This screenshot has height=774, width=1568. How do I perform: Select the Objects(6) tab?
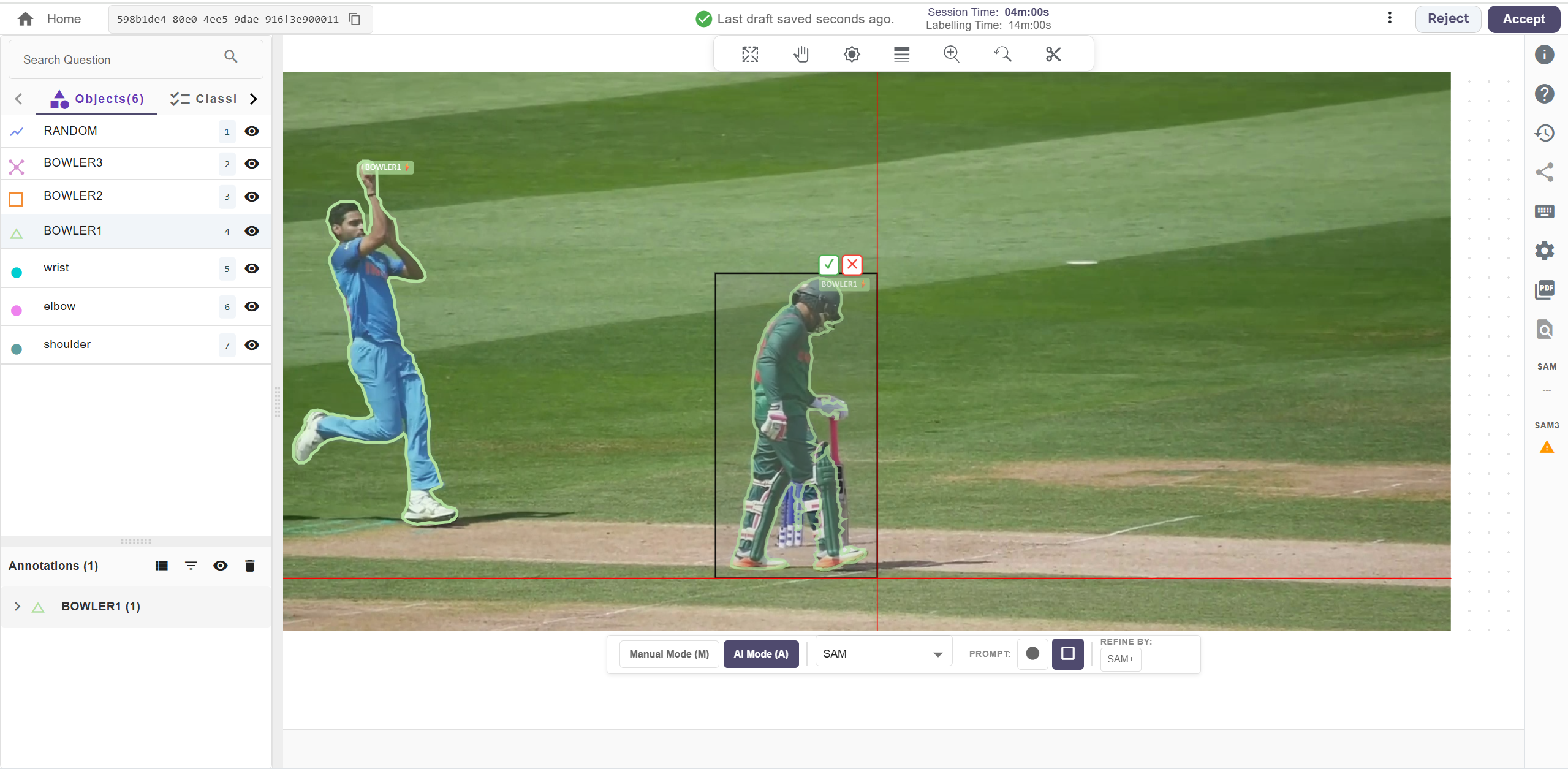[97, 99]
